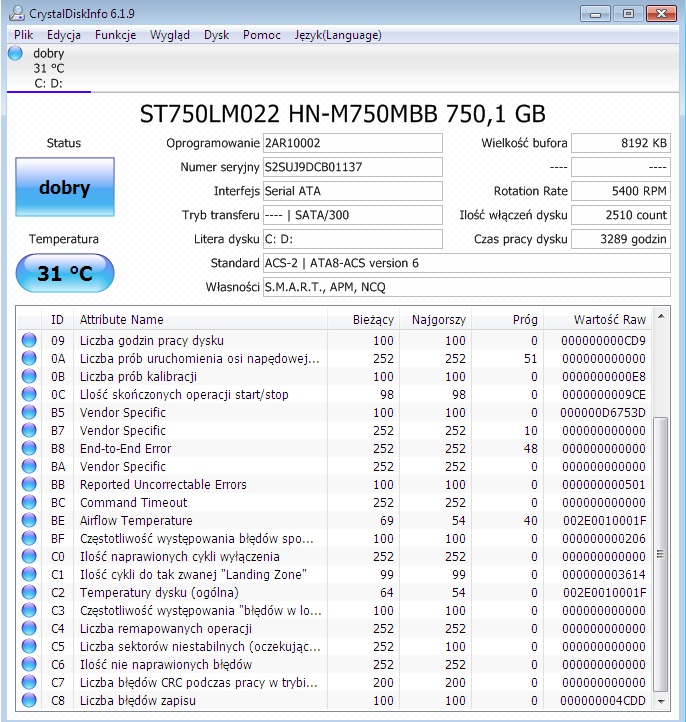This screenshot has width=686, height=722.
Task: Open the Język(Language) menu
Action: 338,35
